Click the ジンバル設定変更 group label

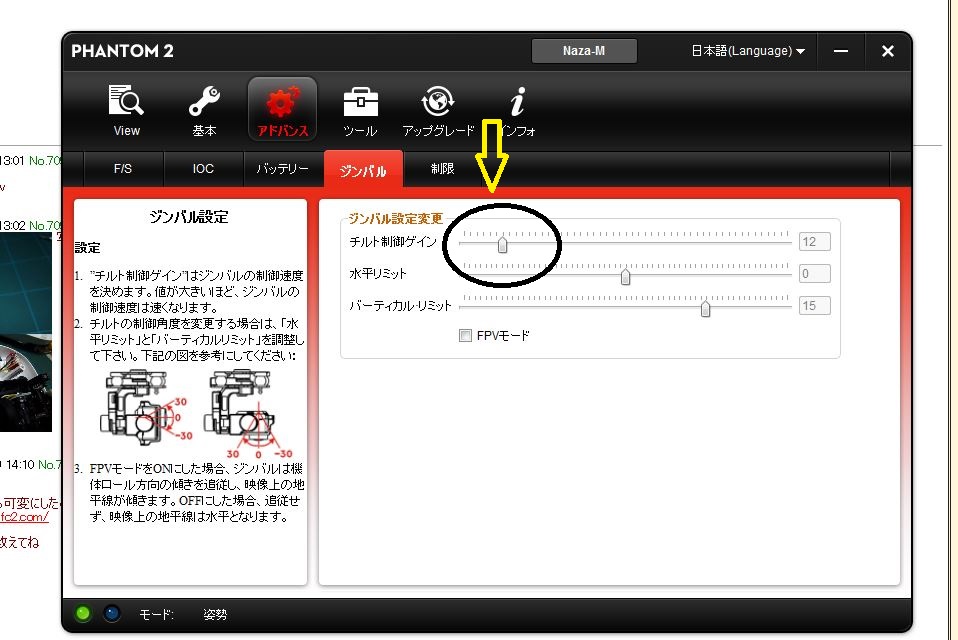[x=395, y=219]
